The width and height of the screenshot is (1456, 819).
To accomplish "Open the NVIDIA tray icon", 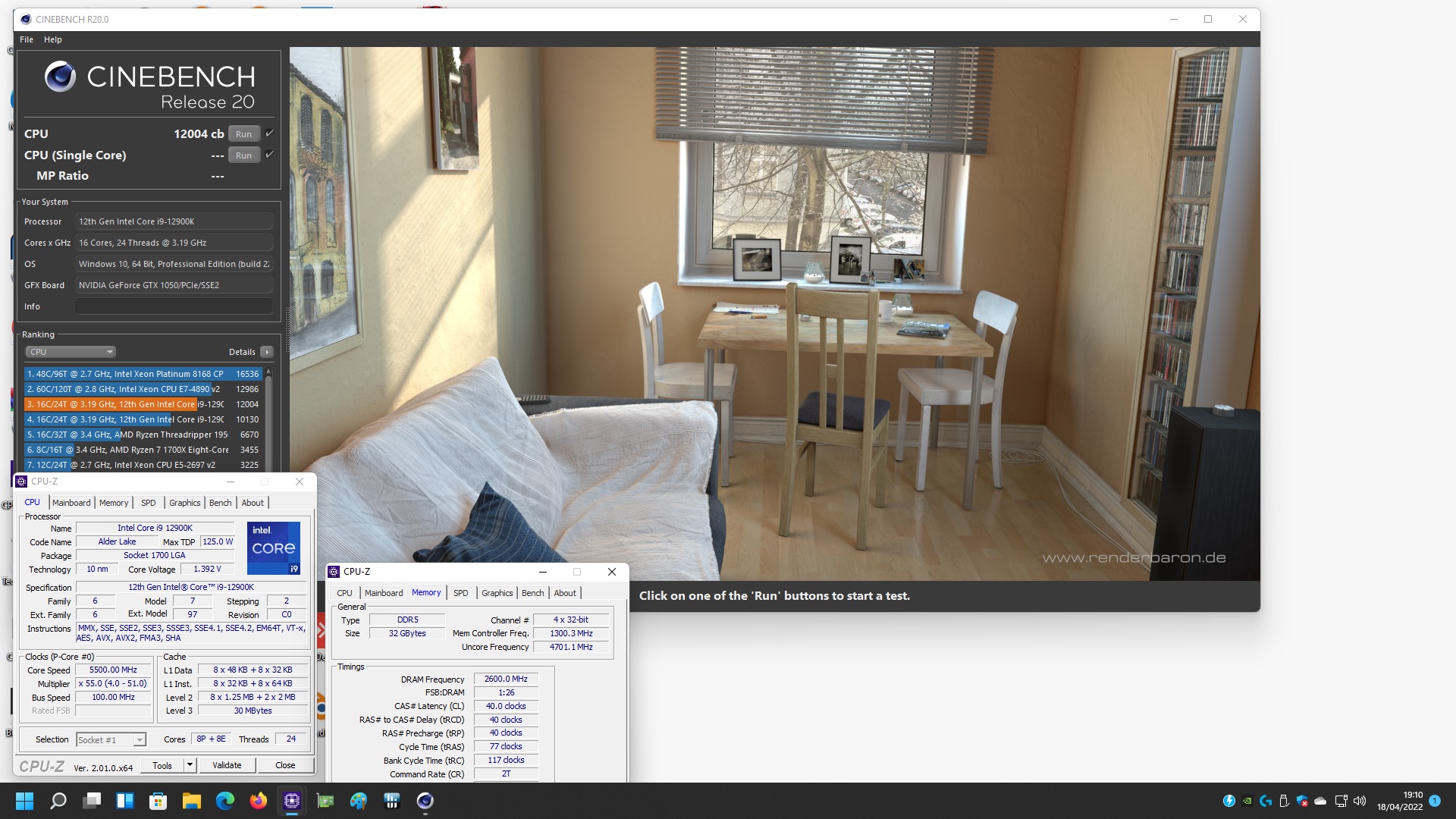I will [1247, 801].
